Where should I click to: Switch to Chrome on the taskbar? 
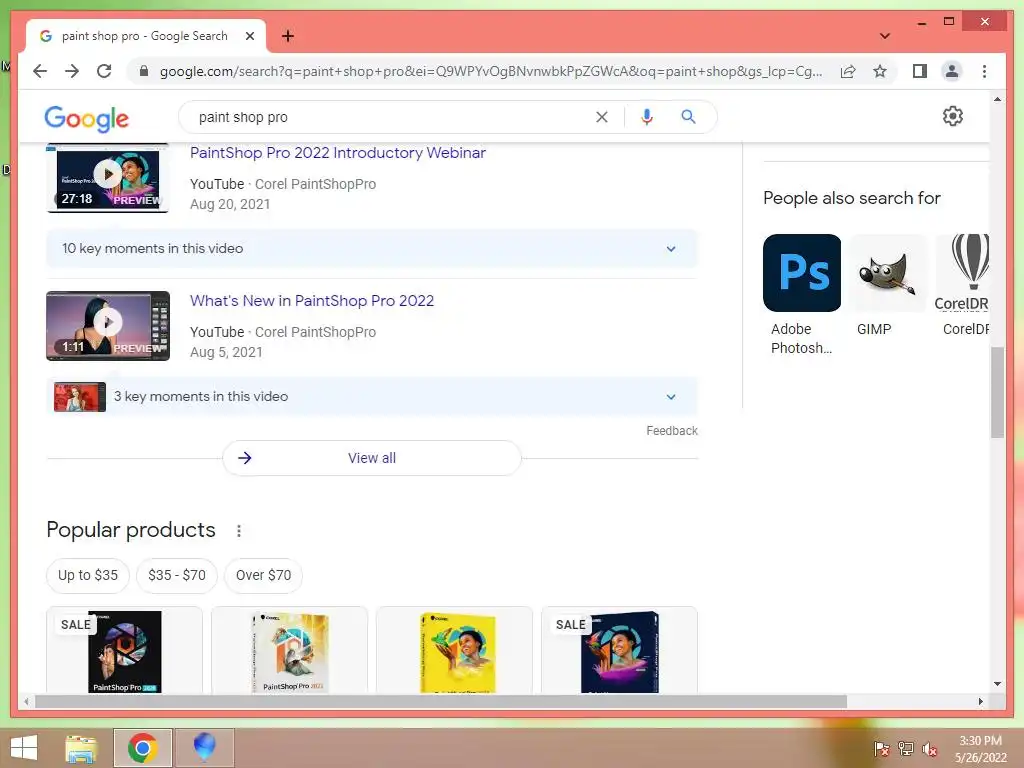pos(142,748)
